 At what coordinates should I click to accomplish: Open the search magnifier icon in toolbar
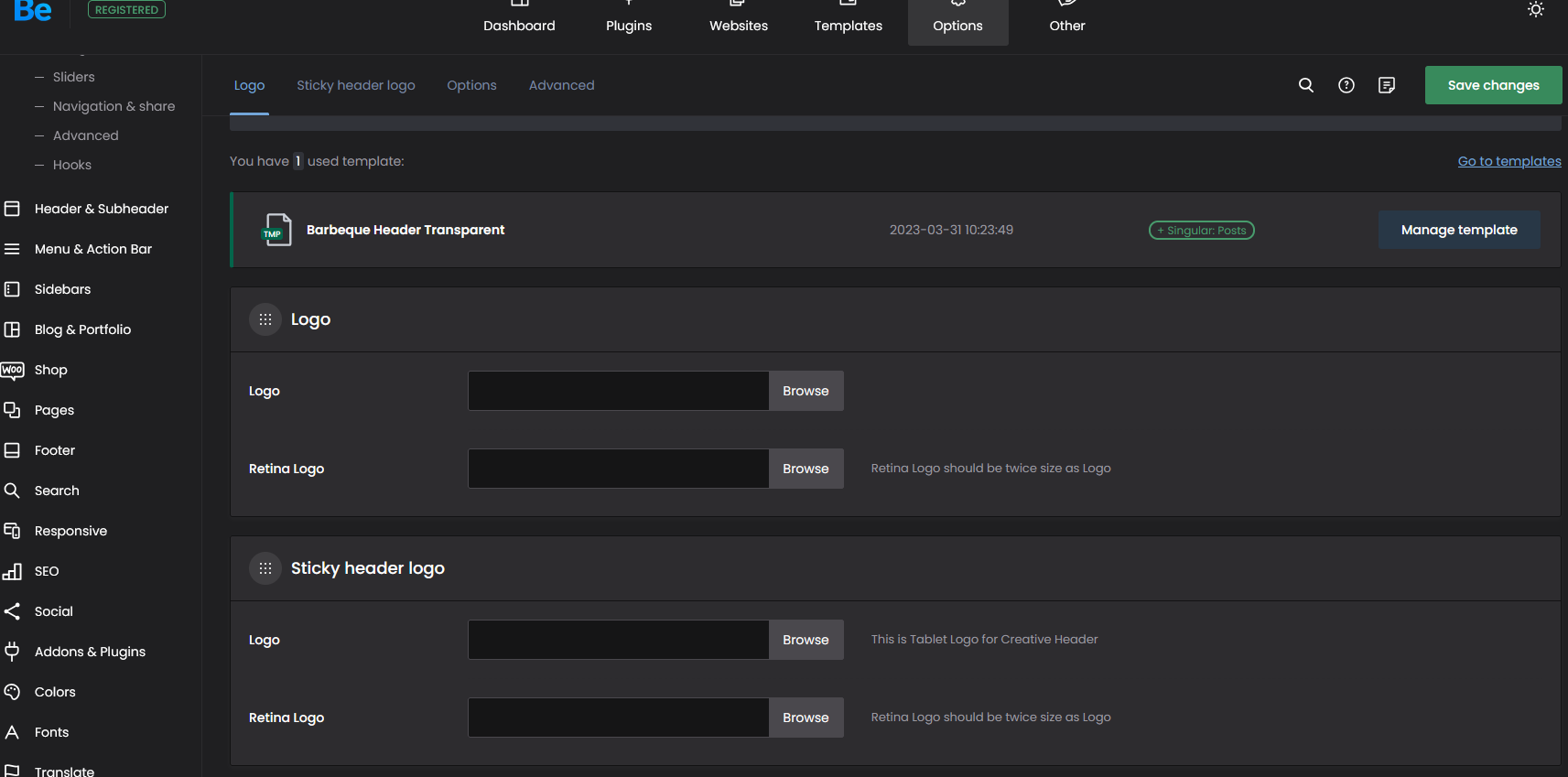(1306, 85)
